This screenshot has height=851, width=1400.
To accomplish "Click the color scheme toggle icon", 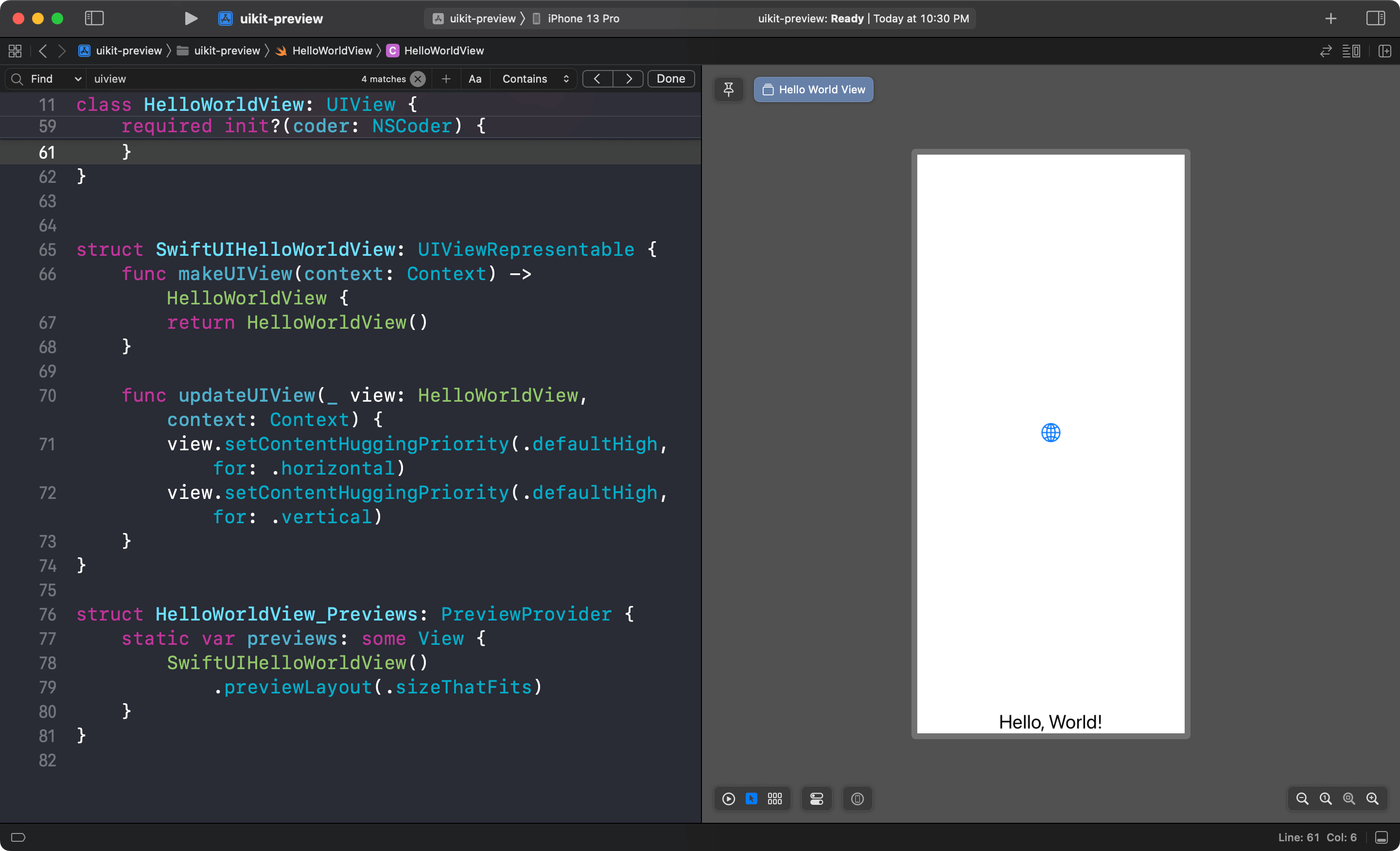I will pyautogui.click(x=817, y=798).
